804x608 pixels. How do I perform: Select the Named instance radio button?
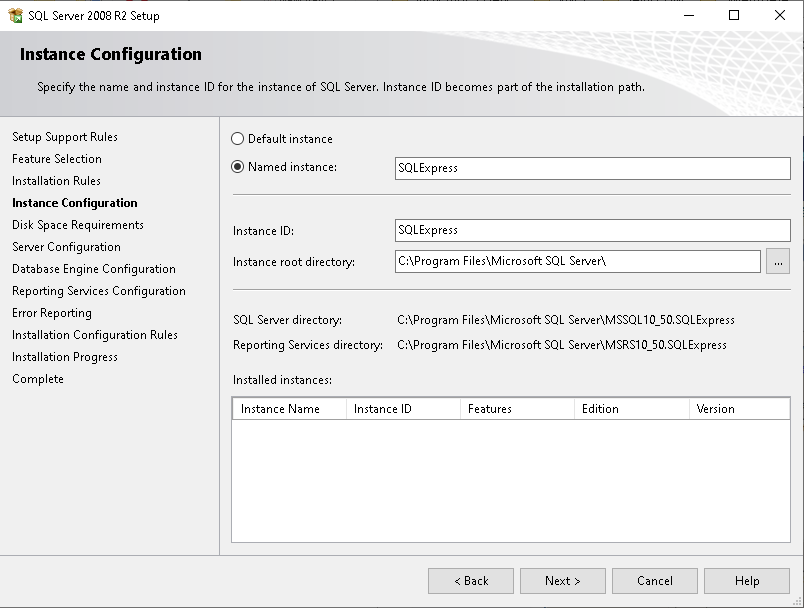point(237,167)
